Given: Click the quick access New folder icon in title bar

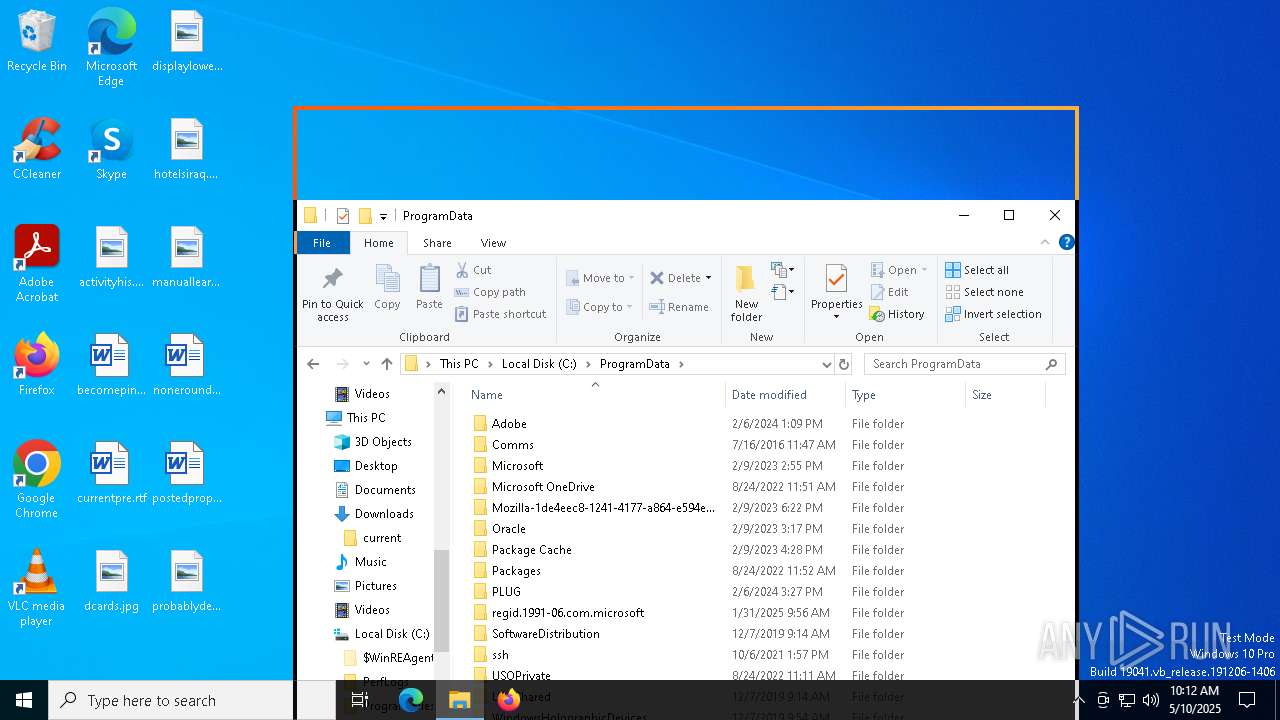Looking at the screenshot, I should point(365,215).
